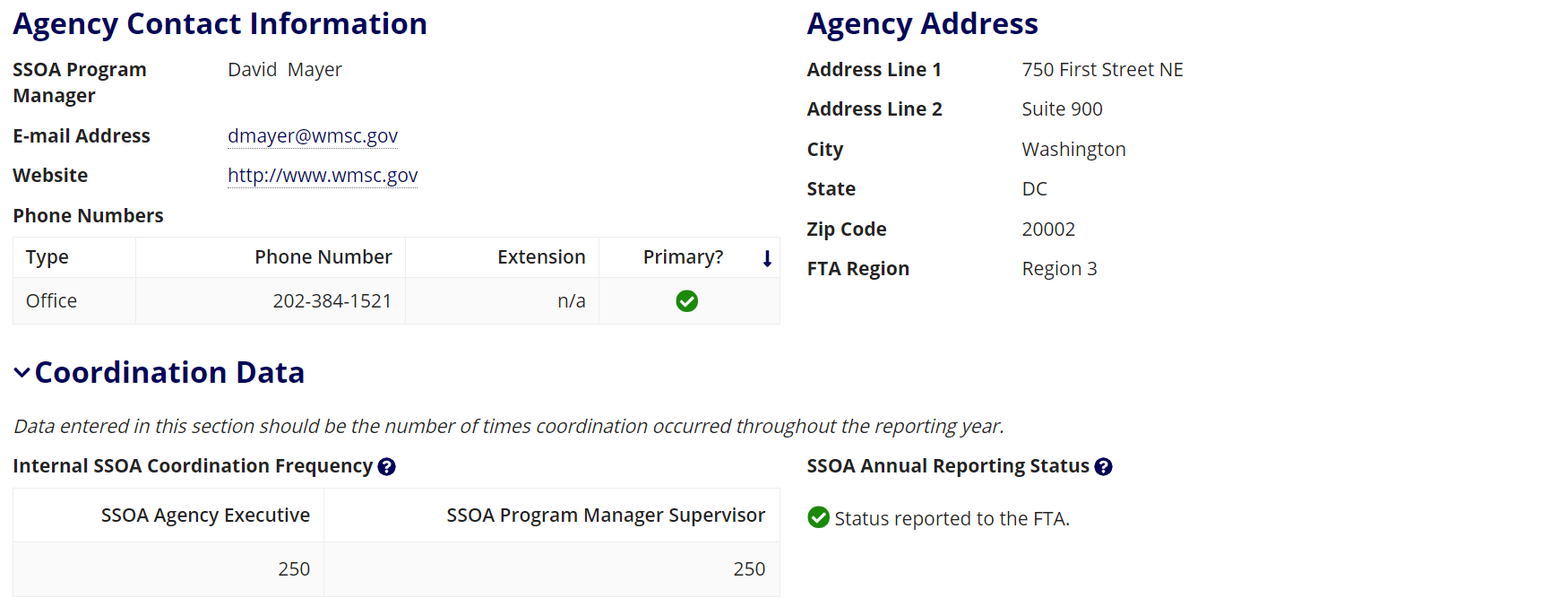
Task: Click the Primary? column header
Action: pyautogui.click(x=683, y=257)
